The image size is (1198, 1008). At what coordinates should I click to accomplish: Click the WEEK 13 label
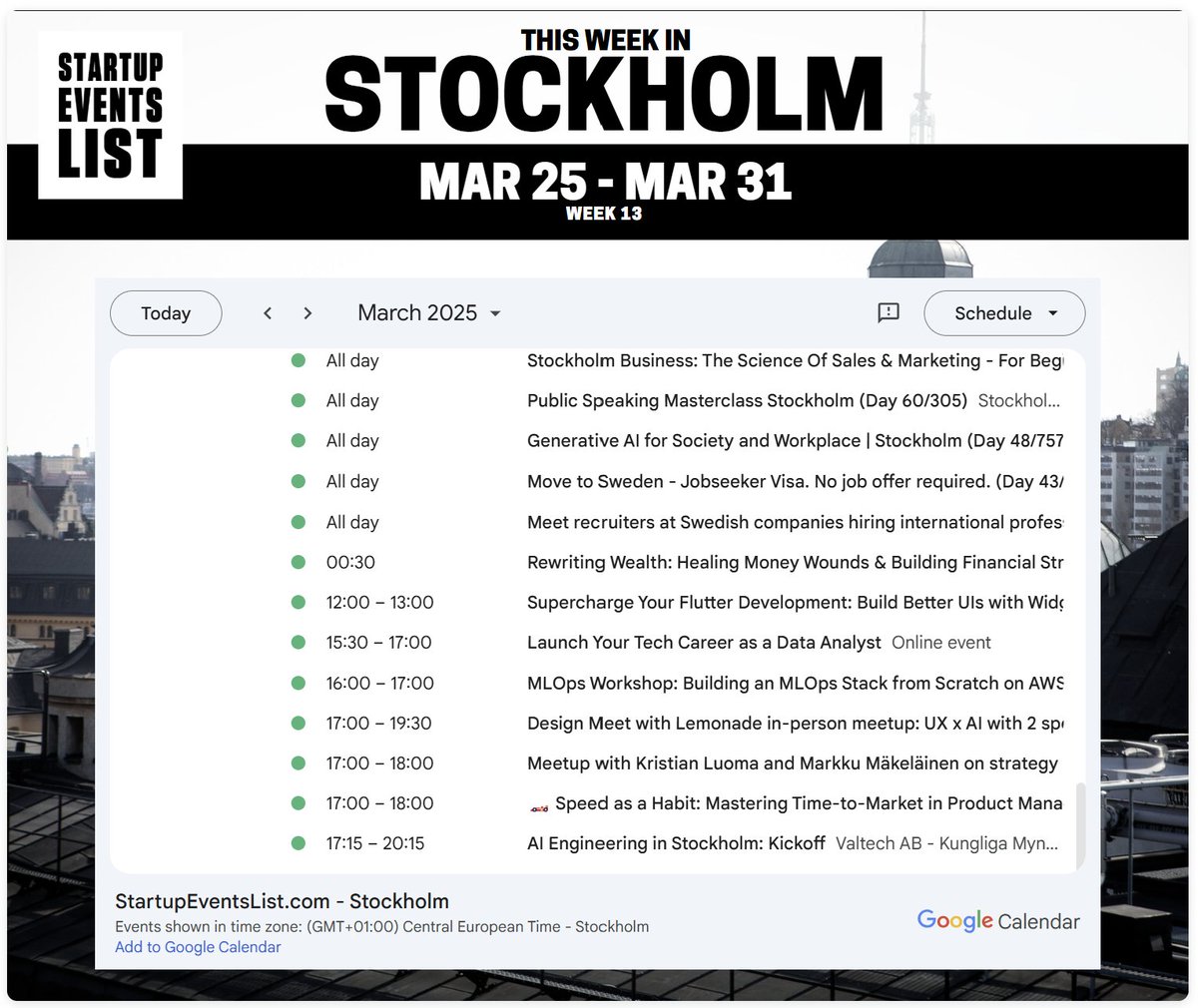604,214
